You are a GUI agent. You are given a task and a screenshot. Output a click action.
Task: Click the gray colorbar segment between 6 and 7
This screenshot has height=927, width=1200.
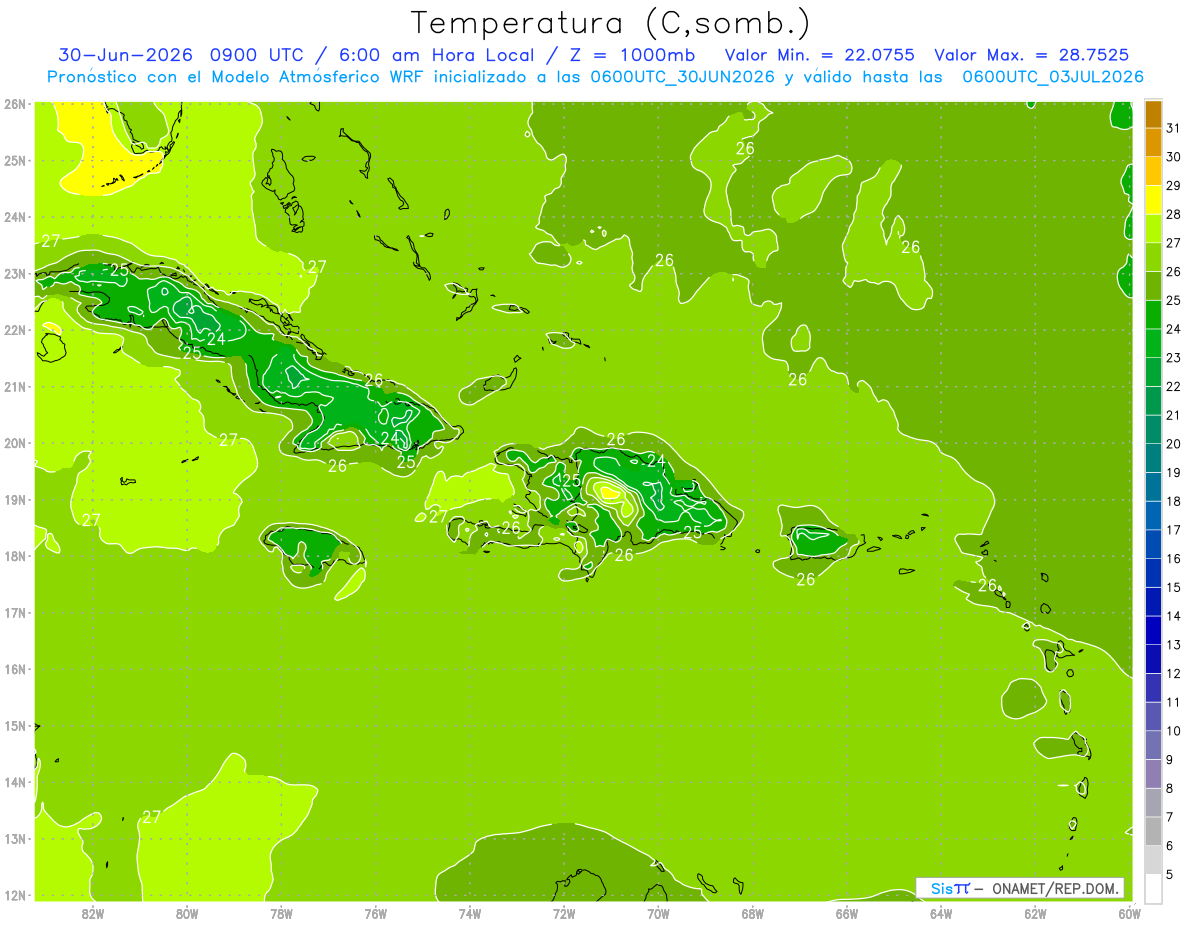tap(1153, 831)
